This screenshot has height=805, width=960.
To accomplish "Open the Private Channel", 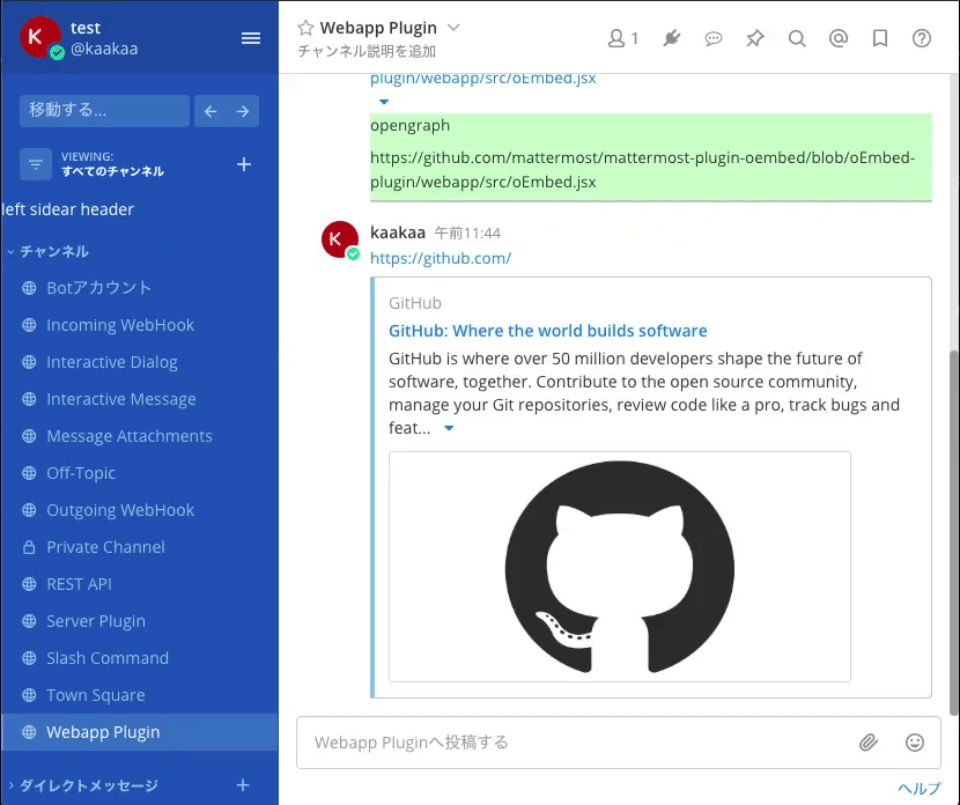I will [140, 547].
